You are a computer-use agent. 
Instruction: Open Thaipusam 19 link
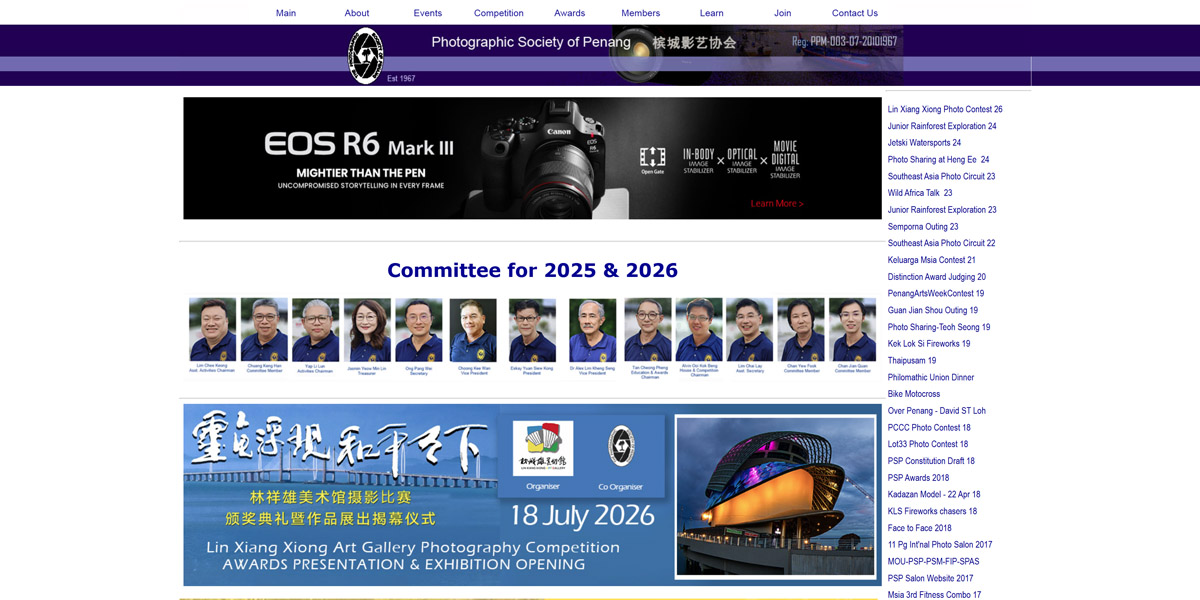912,361
